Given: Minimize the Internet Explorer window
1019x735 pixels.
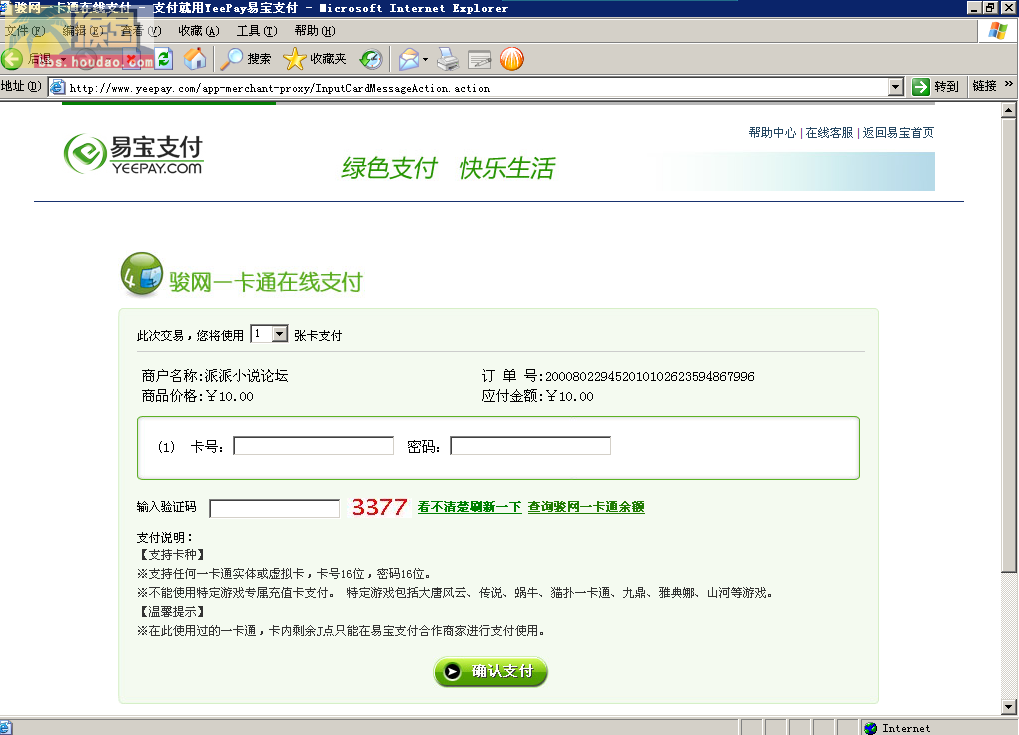Looking at the screenshot, I should (974, 7).
